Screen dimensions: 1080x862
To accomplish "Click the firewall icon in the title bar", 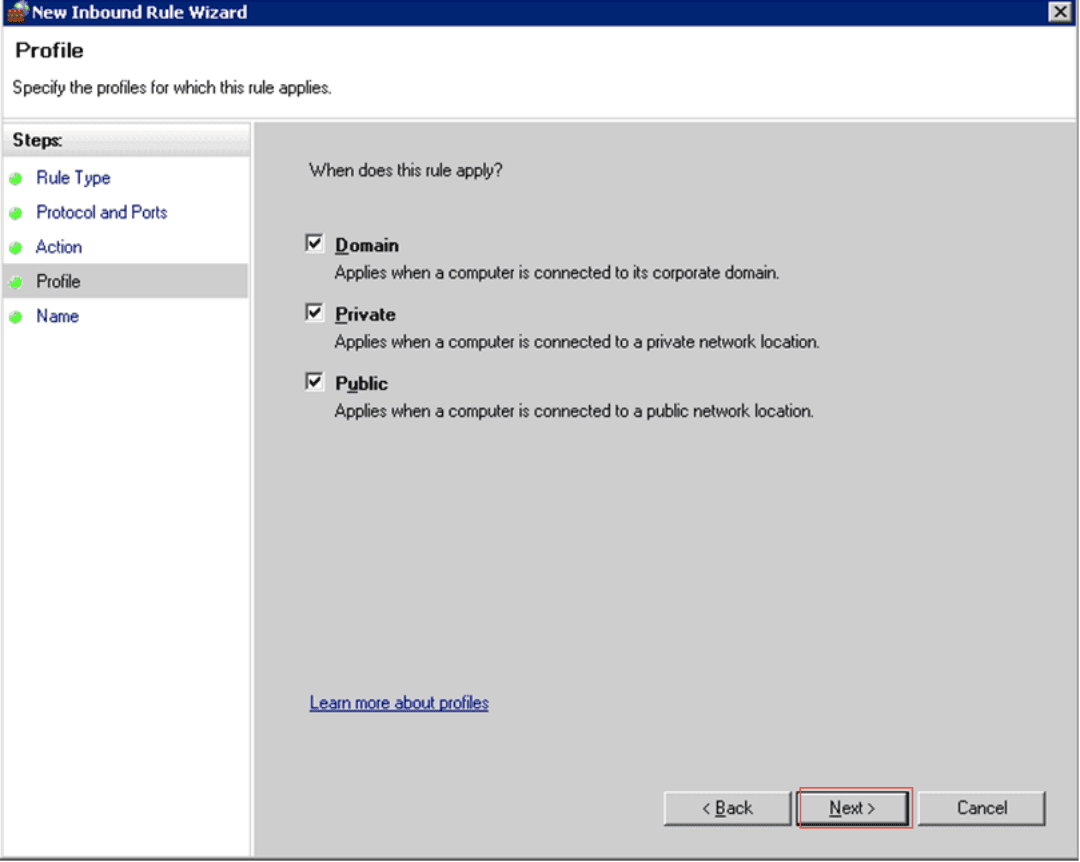I will point(17,12).
